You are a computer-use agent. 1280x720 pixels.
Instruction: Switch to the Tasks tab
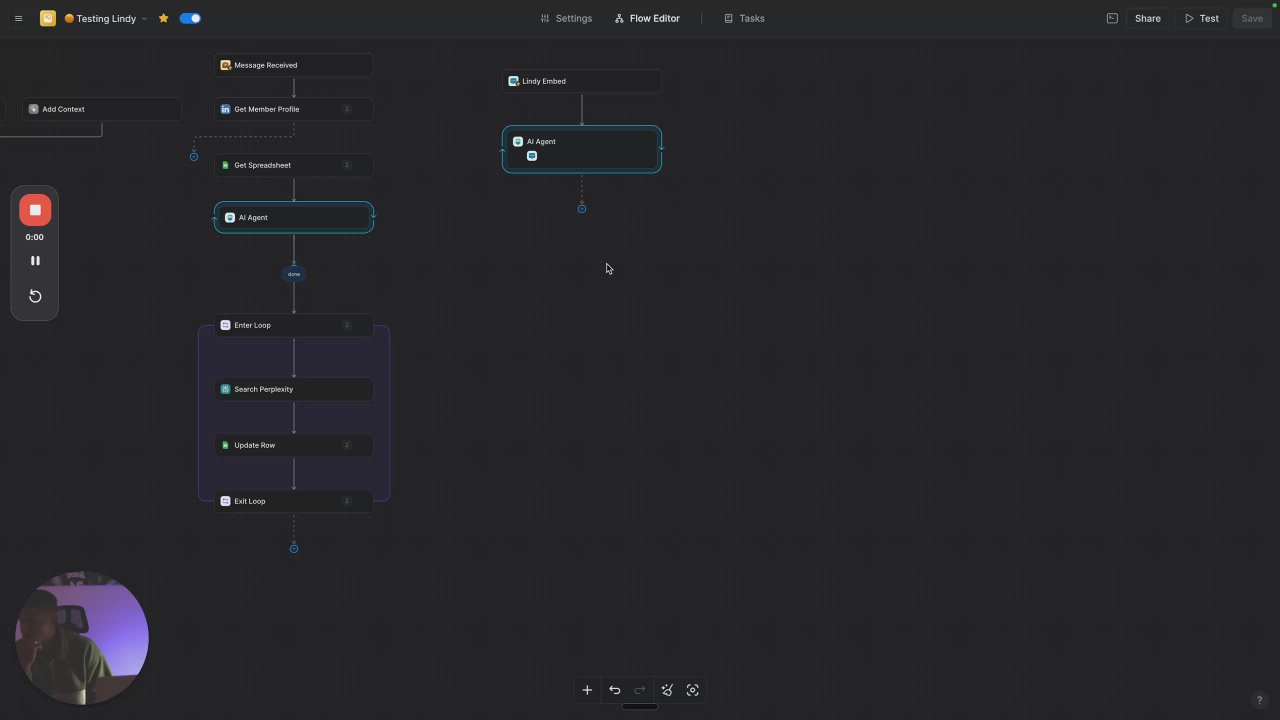pos(744,18)
